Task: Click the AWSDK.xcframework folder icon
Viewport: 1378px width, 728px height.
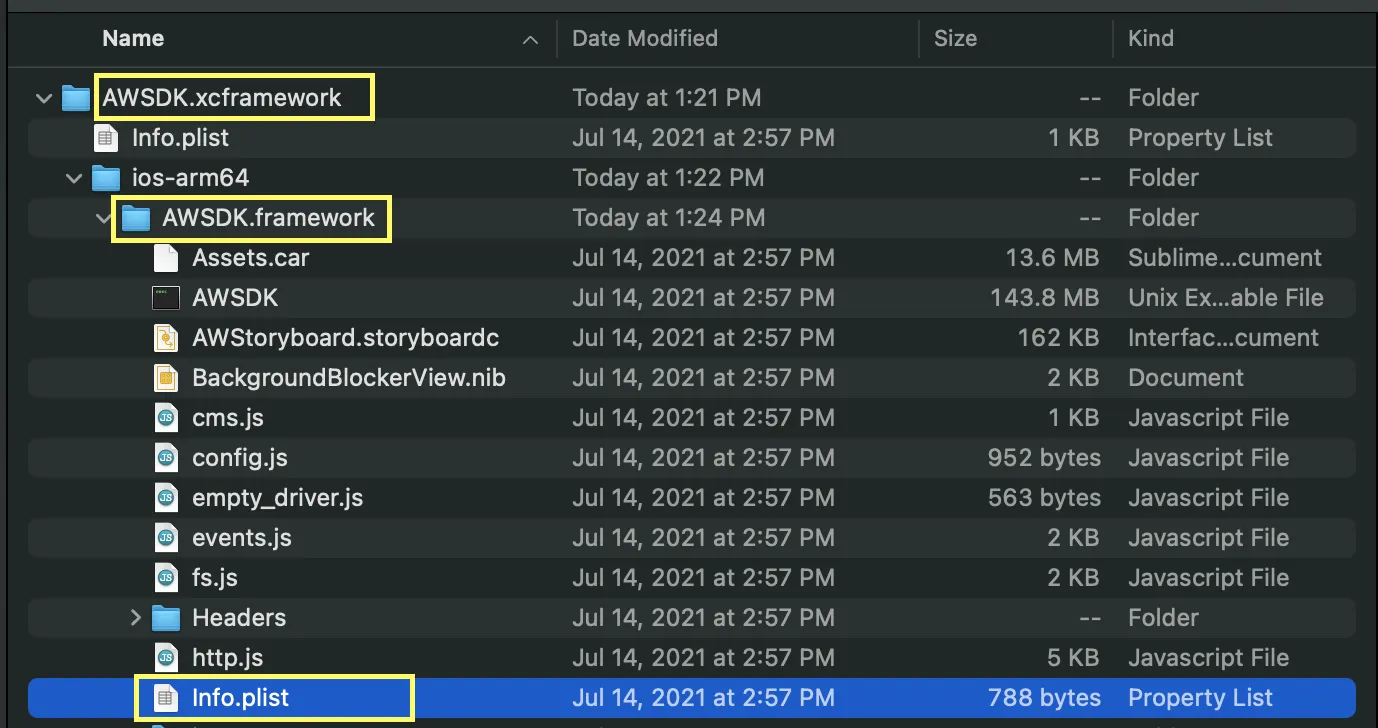Action: pos(76,98)
